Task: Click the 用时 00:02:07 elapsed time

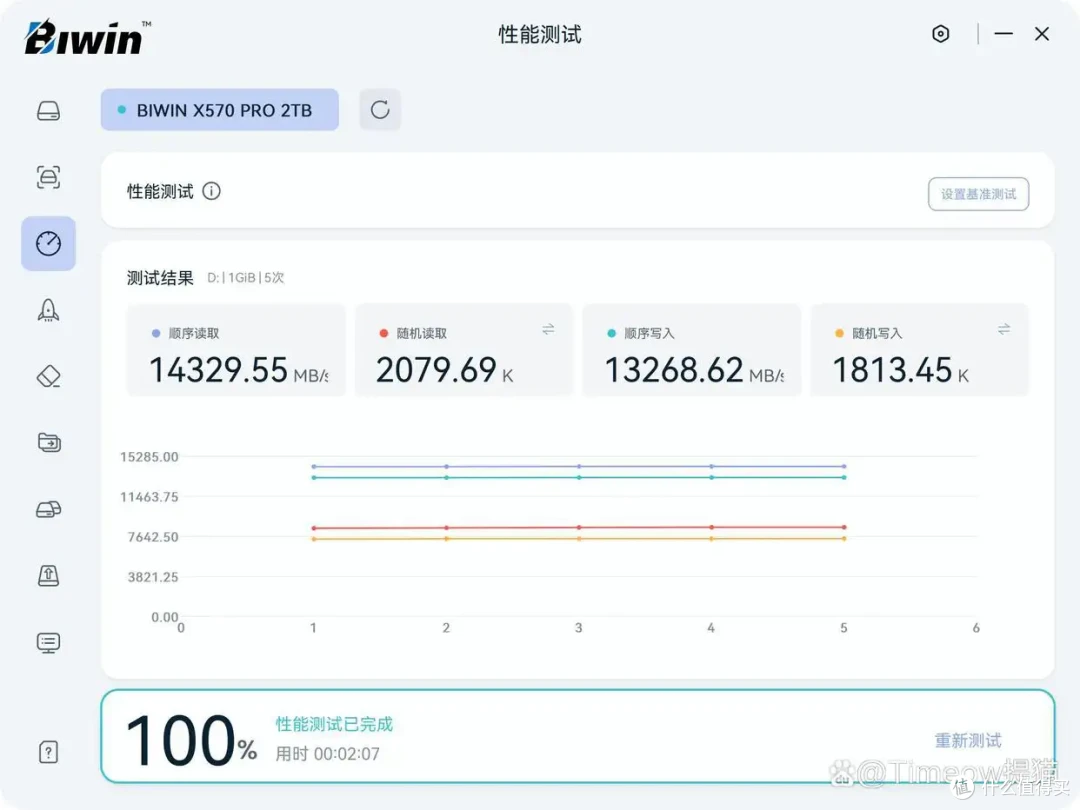Action: 328,754
